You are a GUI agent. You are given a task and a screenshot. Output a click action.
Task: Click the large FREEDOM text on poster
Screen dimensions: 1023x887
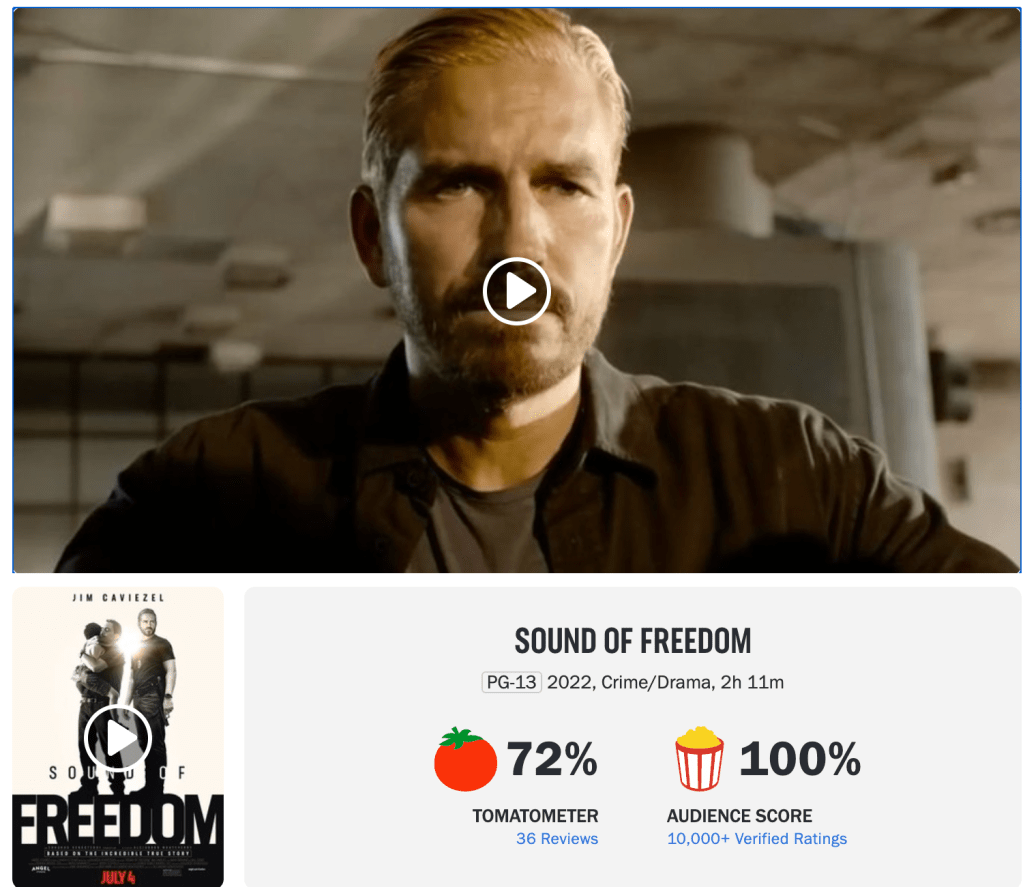[118, 820]
